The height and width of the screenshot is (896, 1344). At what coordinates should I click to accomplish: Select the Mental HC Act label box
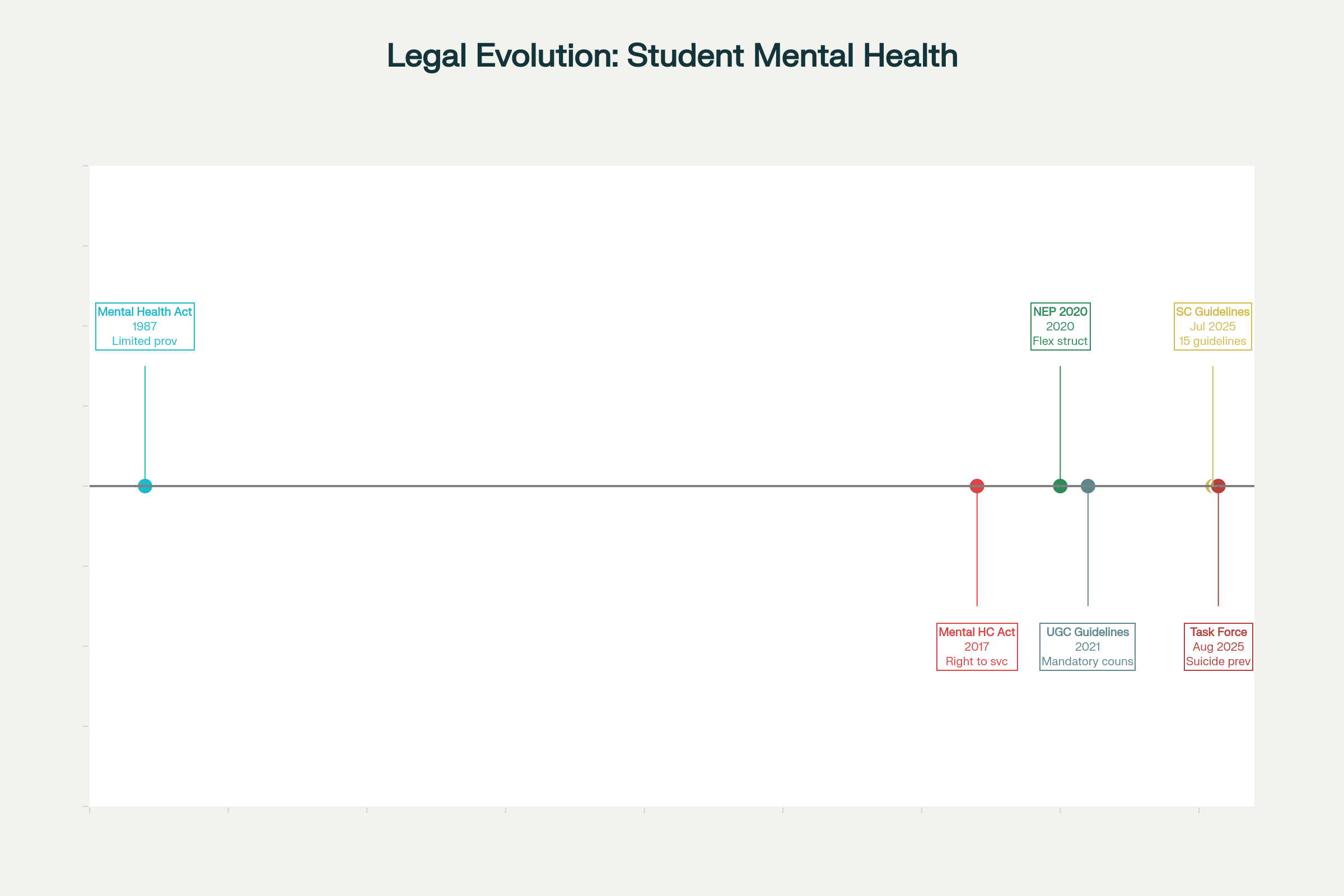click(977, 647)
